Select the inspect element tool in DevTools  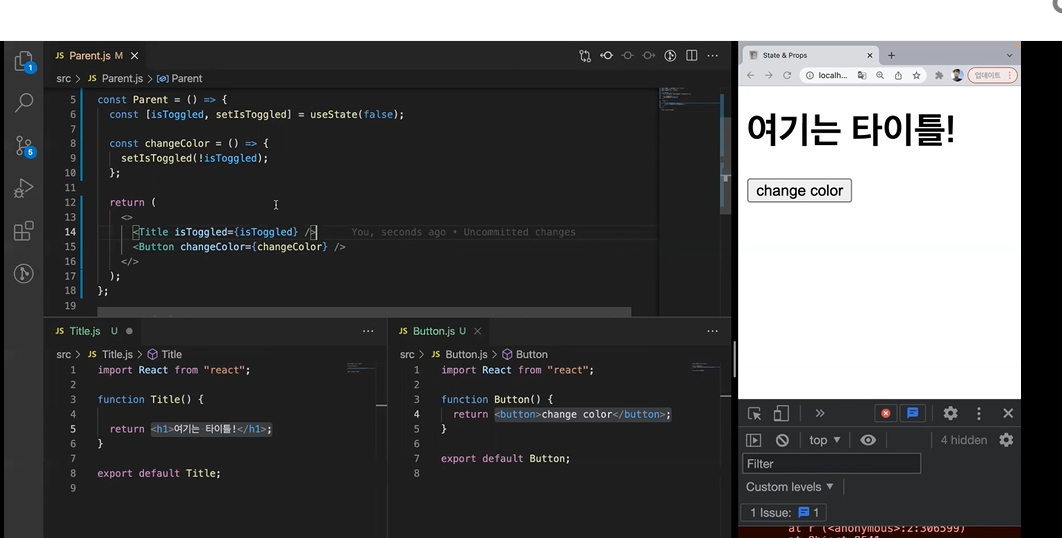click(x=754, y=413)
